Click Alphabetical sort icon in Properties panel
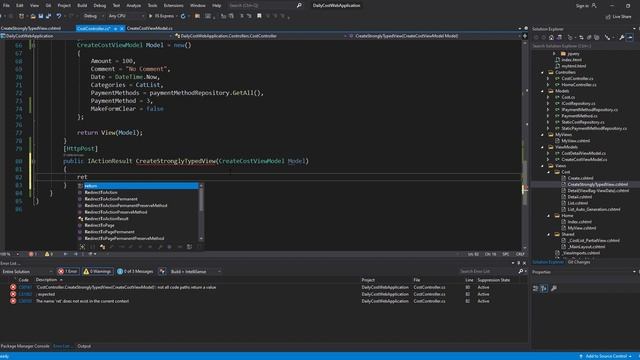The height and width of the screenshot is (360, 640). 544,288
